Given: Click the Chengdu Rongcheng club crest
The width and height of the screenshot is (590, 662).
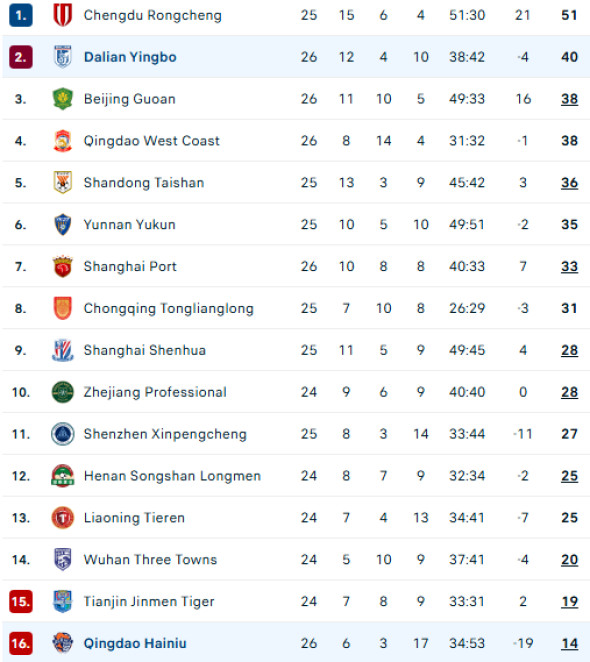Looking at the screenshot, I should pos(63,15).
